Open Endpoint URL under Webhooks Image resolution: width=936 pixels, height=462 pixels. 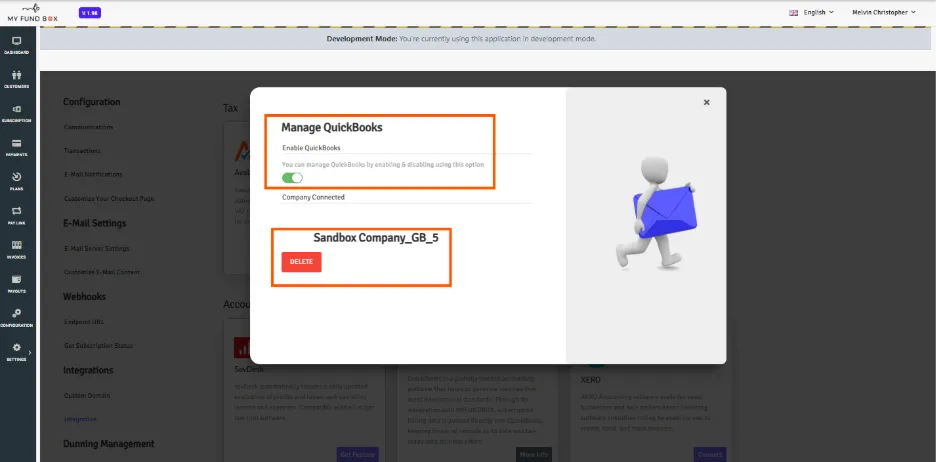click(x=84, y=322)
